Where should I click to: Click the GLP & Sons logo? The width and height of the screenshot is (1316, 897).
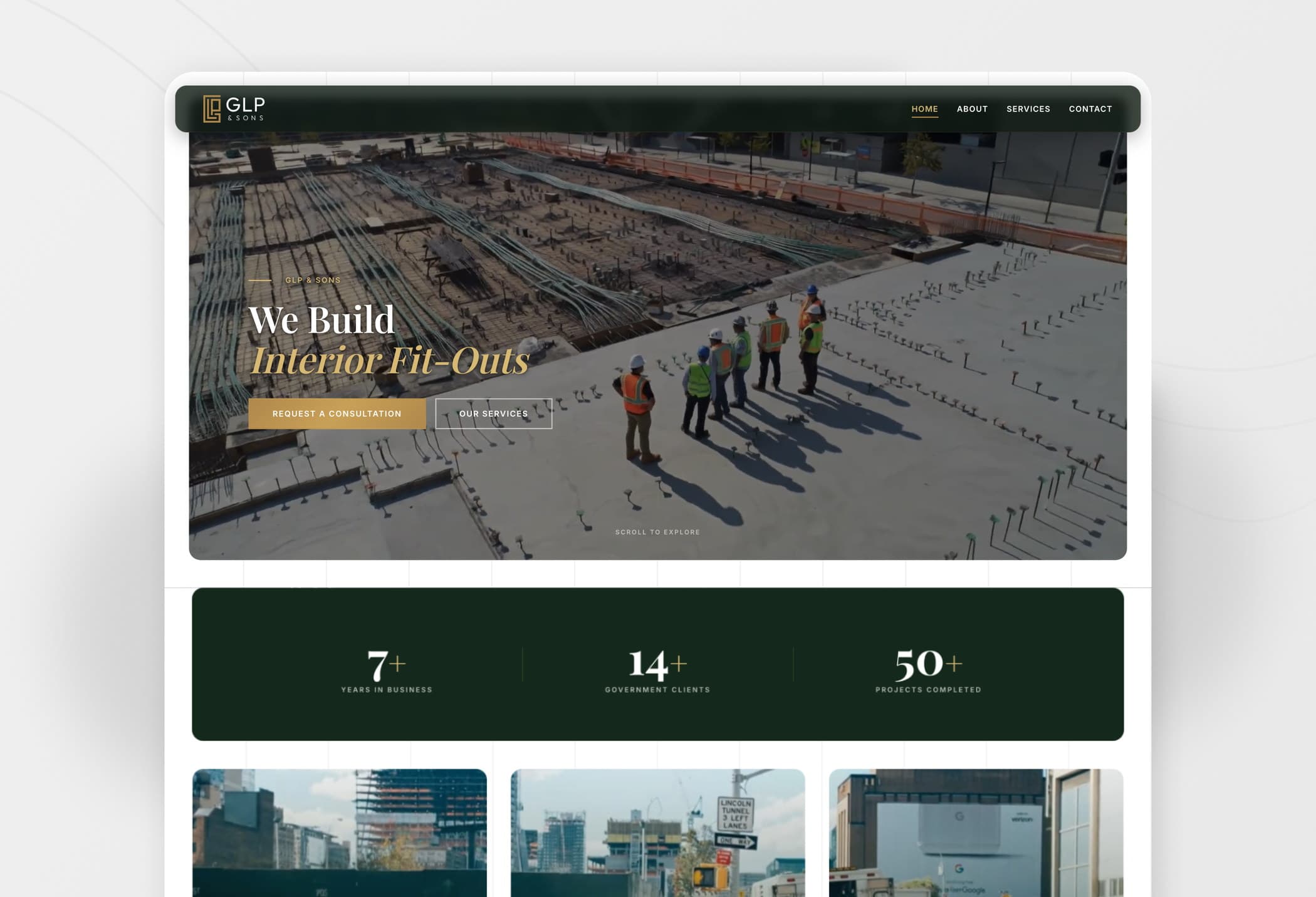point(234,109)
